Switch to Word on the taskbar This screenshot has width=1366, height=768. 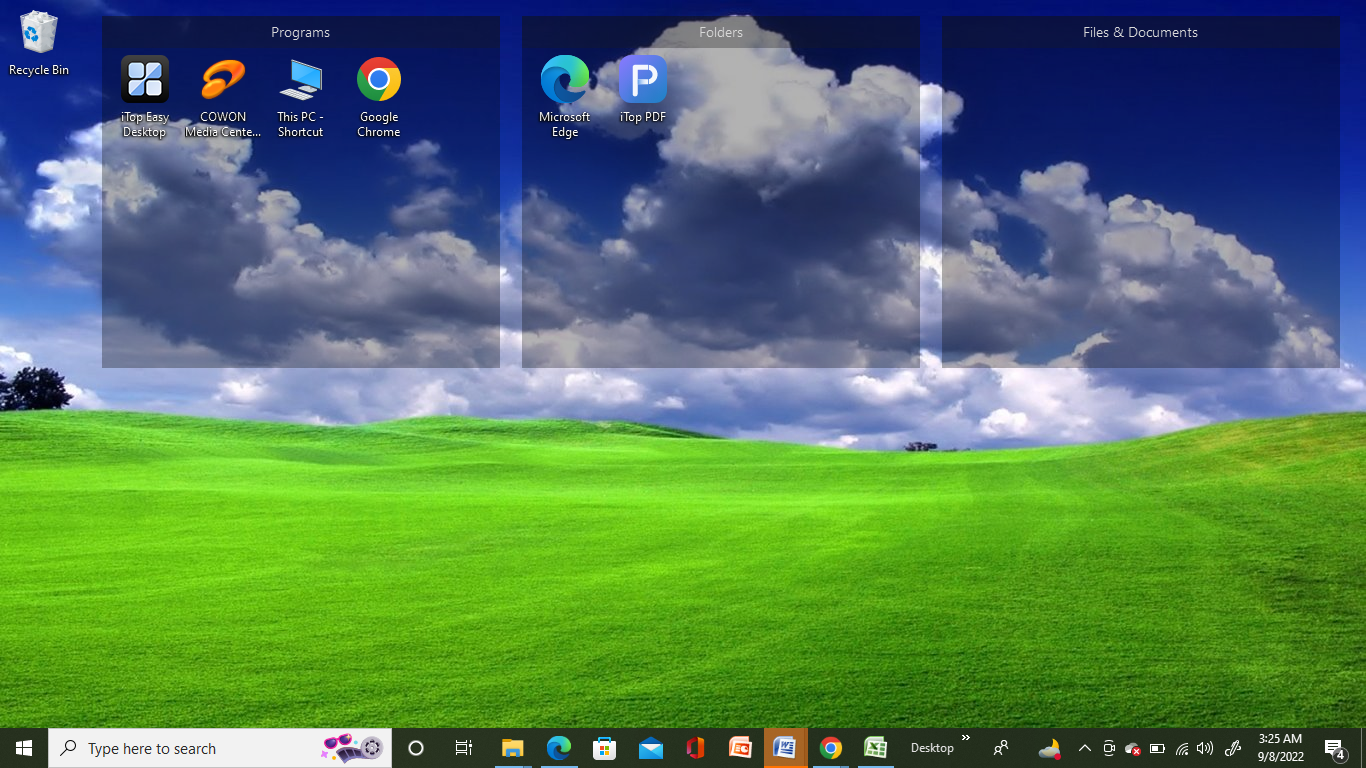(786, 748)
